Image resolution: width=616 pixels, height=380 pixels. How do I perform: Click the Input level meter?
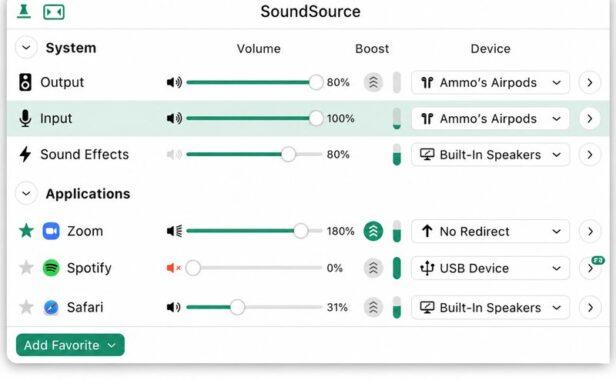point(397,118)
